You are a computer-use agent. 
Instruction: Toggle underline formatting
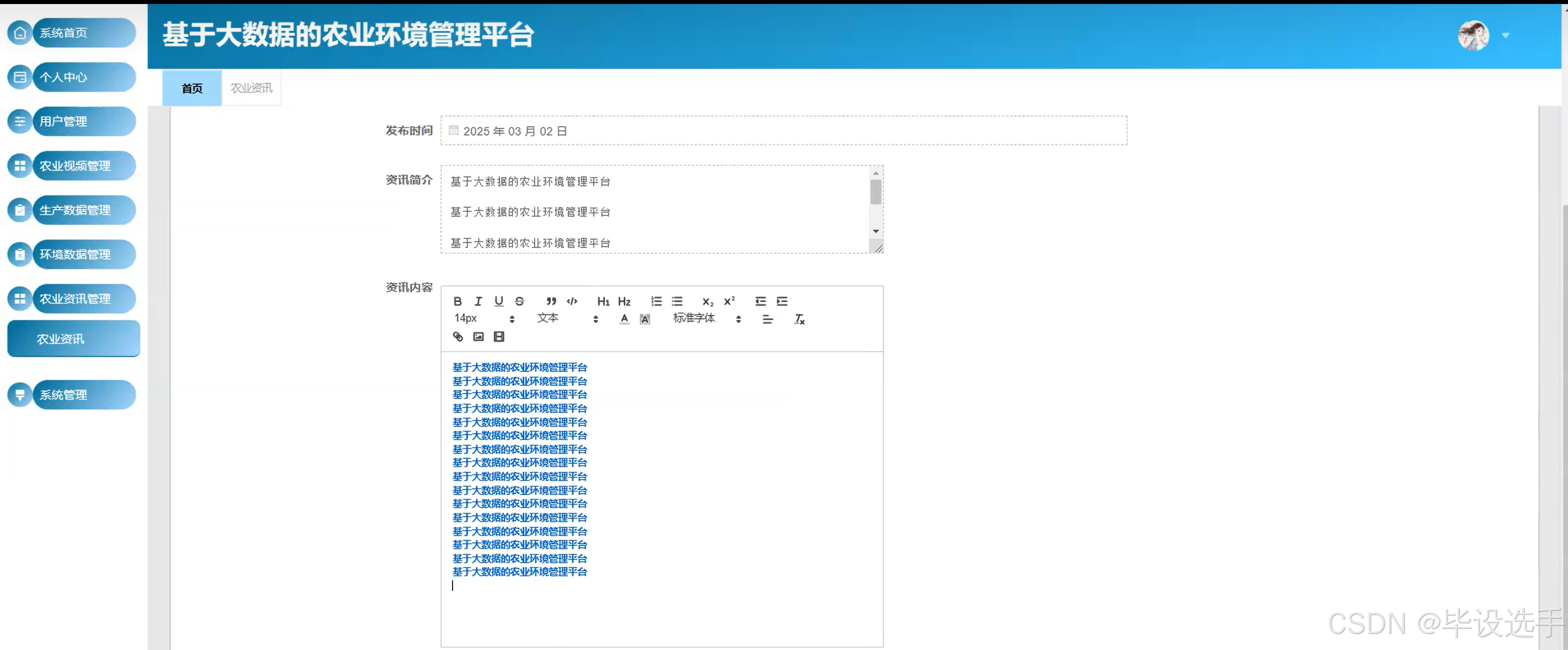click(x=498, y=301)
